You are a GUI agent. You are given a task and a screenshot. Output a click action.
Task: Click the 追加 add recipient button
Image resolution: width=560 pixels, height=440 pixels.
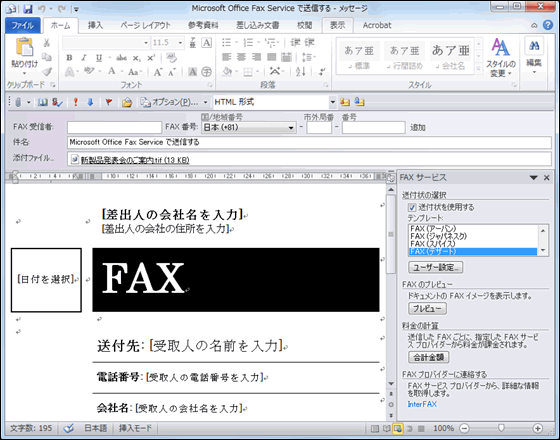[418, 128]
